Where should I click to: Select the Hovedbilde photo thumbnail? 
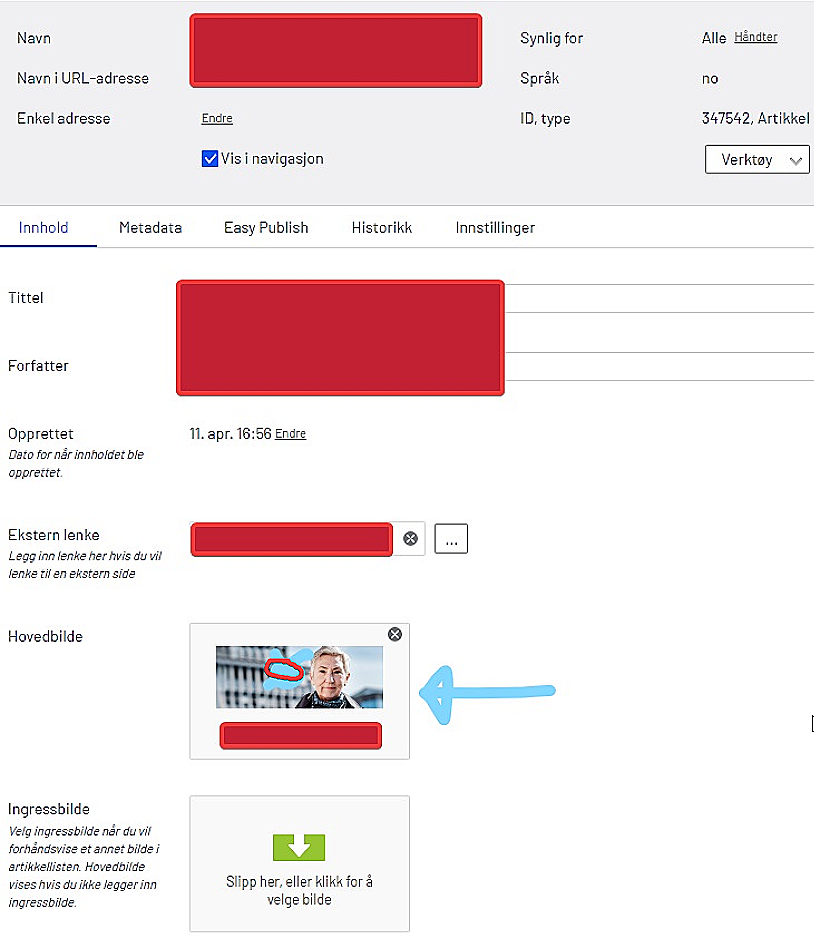coord(299,677)
